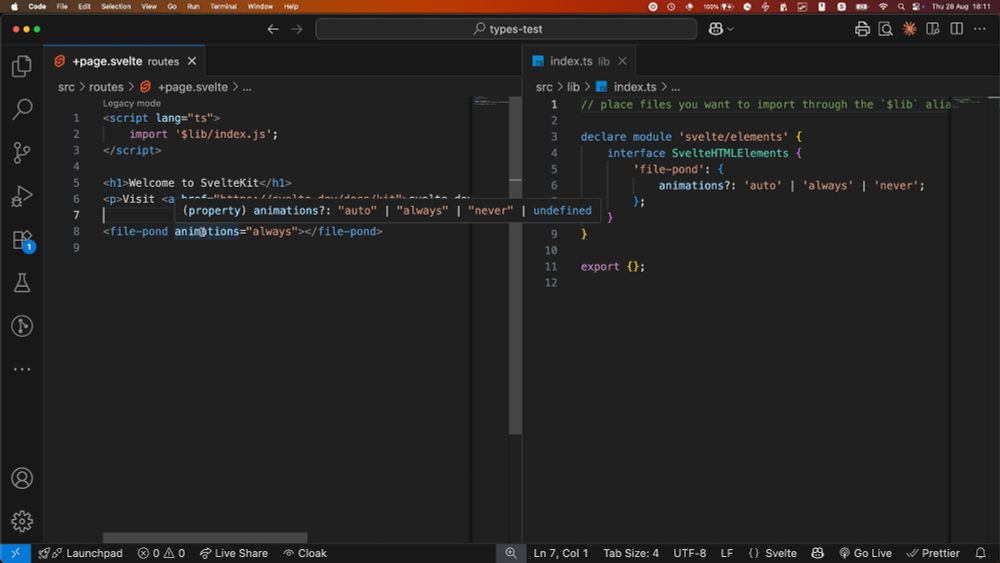This screenshot has width=1000, height=563.
Task: Open the Source Control view
Action: tap(22, 152)
